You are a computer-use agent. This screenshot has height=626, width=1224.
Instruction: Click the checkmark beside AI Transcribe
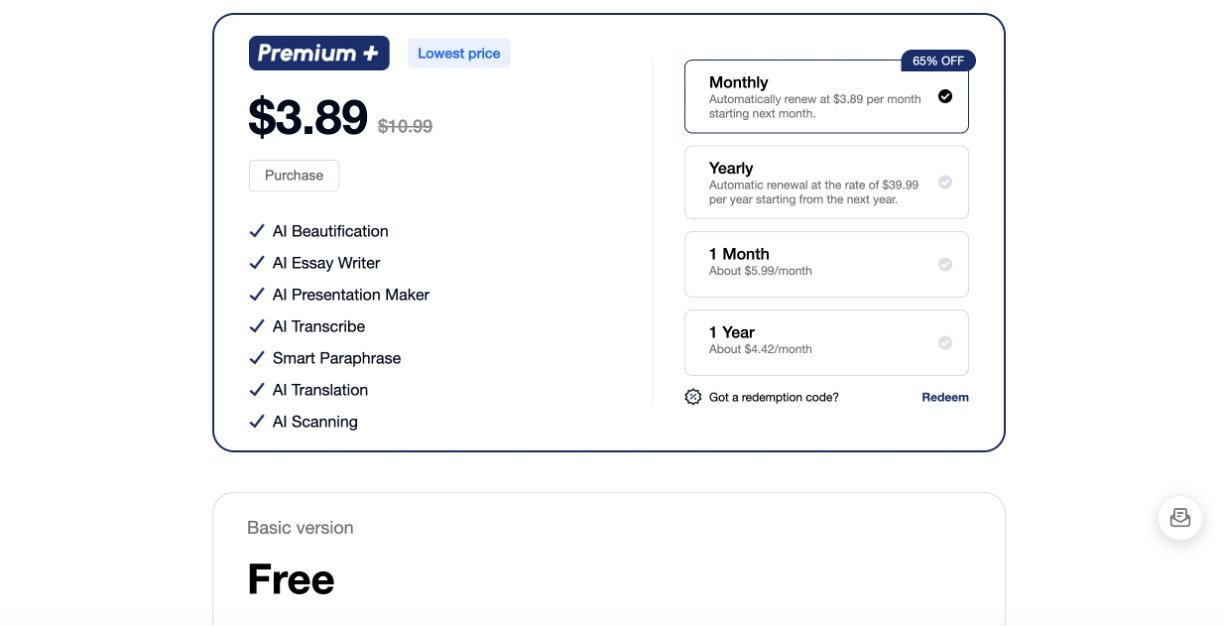(x=257, y=326)
